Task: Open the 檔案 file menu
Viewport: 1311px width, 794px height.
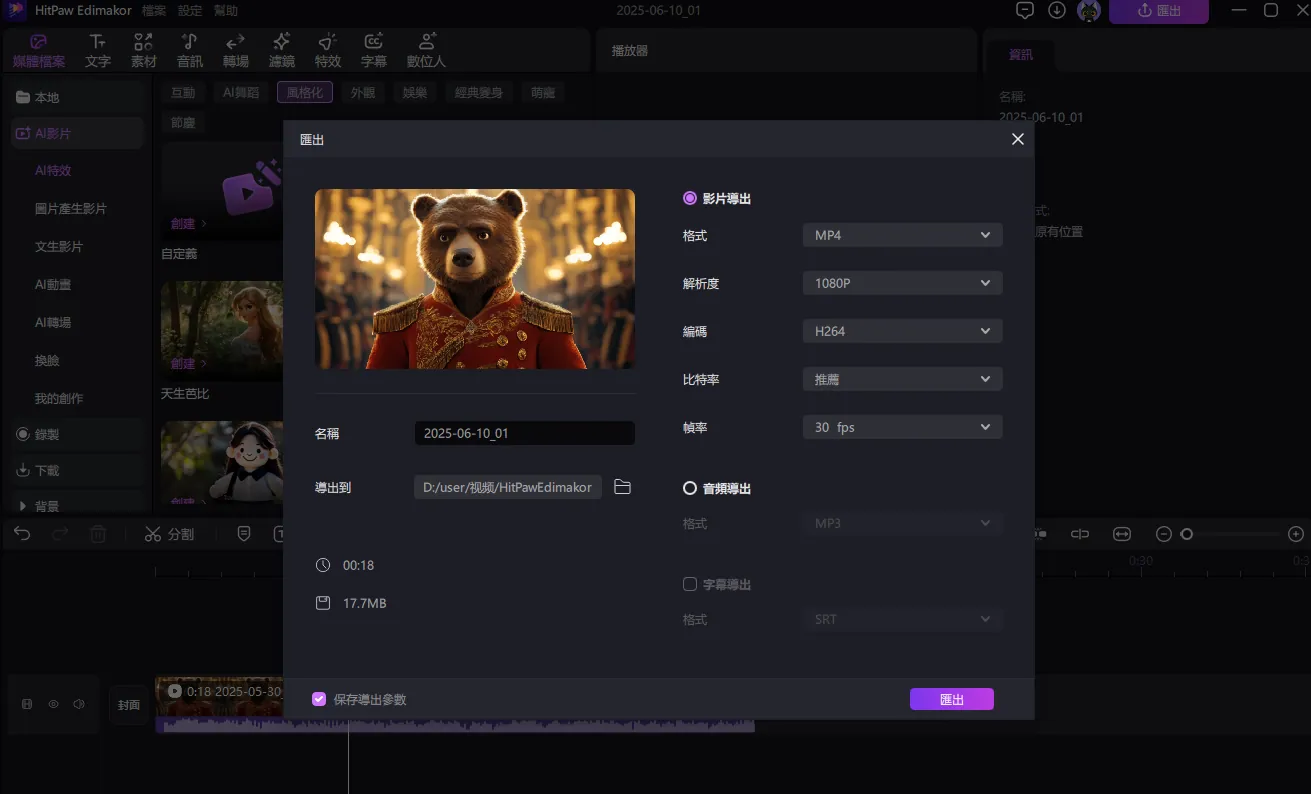Action: (154, 11)
